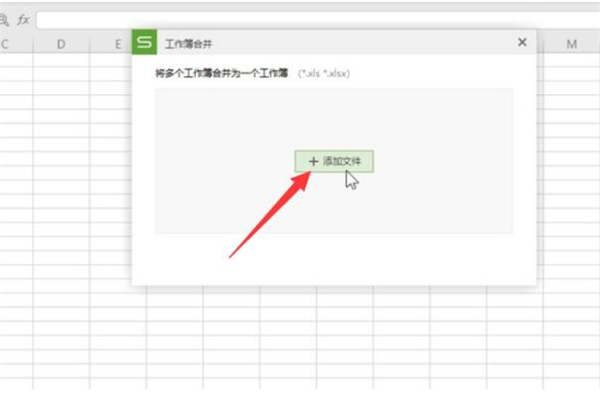Screen dimensions: 600x397
Task: Click the 添加文件 button
Action: (334, 162)
